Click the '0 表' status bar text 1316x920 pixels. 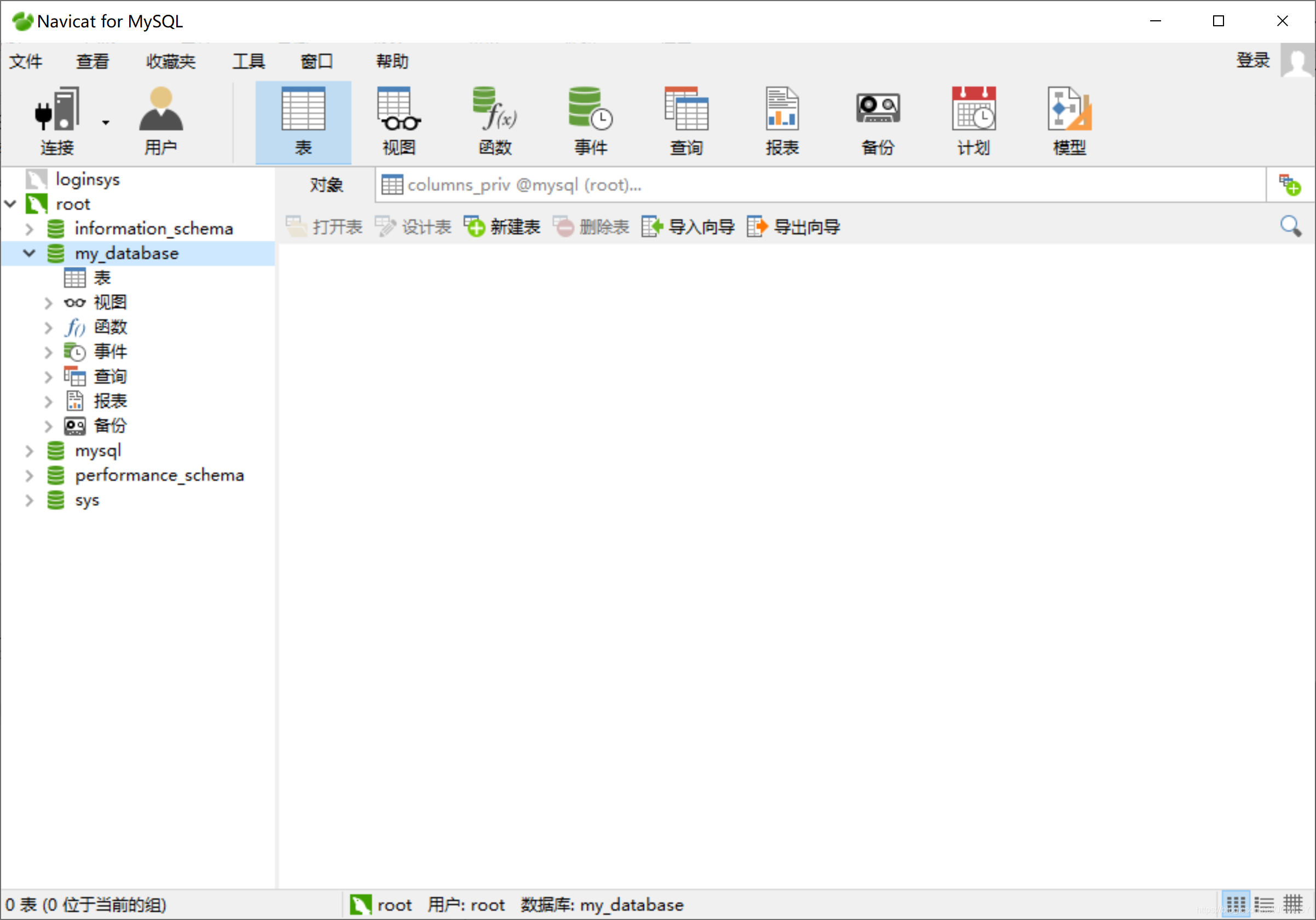[86, 905]
